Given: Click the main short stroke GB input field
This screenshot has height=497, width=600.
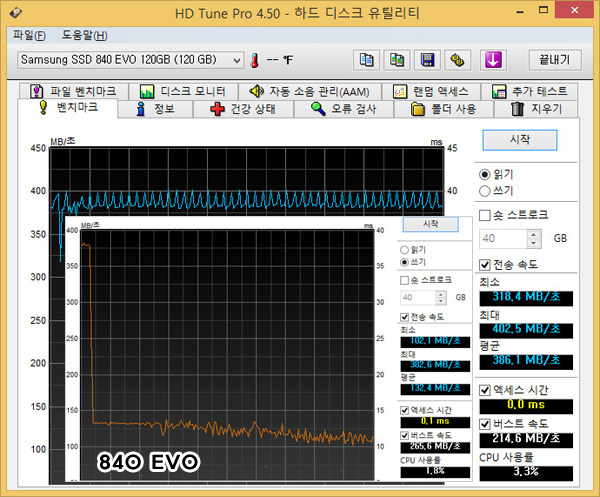Looking at the screenshot, I should tap(503, 238).
